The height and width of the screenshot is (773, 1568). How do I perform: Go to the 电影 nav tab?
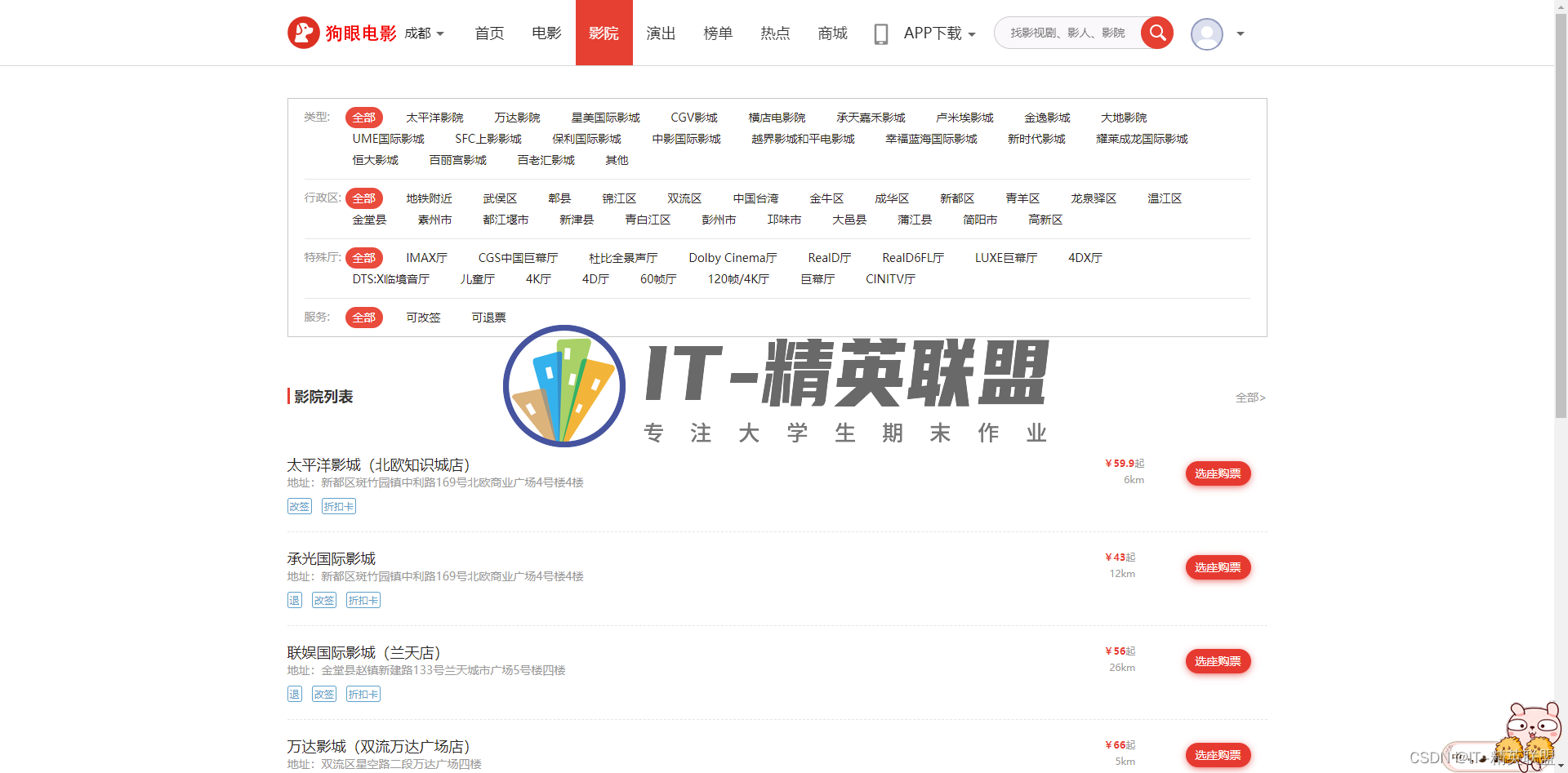coord(547,33)
